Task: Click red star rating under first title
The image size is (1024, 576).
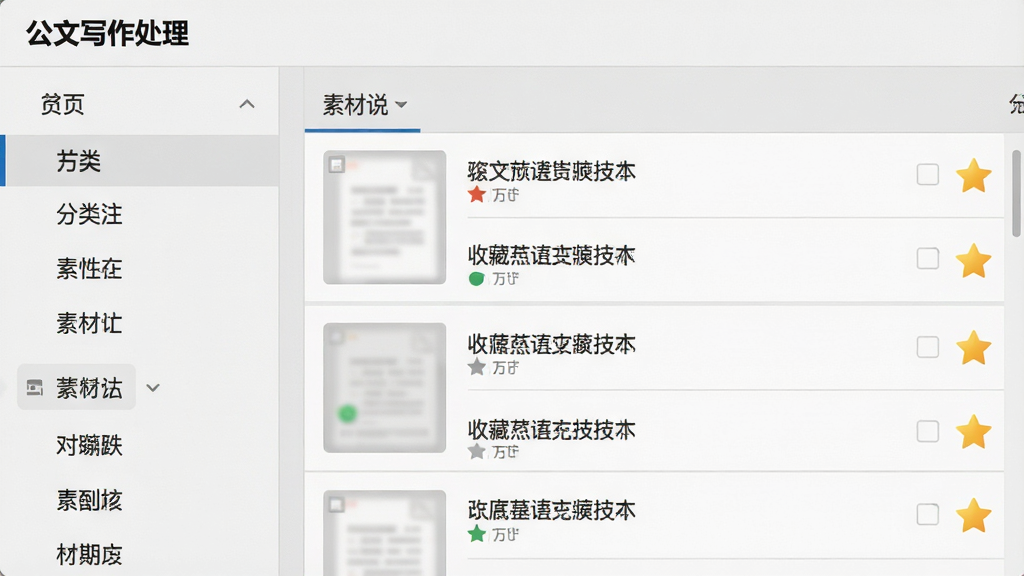Action: (477, 194)
